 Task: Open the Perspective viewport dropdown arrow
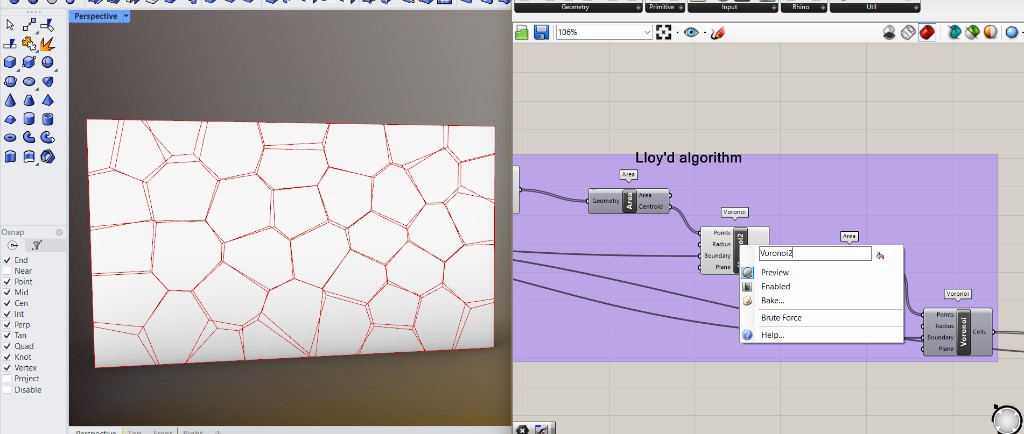tap(125, 16)
